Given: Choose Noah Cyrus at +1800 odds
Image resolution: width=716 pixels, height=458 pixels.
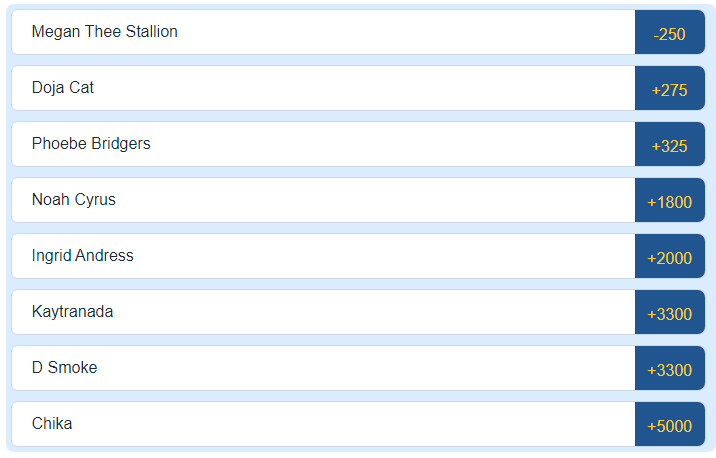Looking at the screenshot, I should tap(669, 201).
